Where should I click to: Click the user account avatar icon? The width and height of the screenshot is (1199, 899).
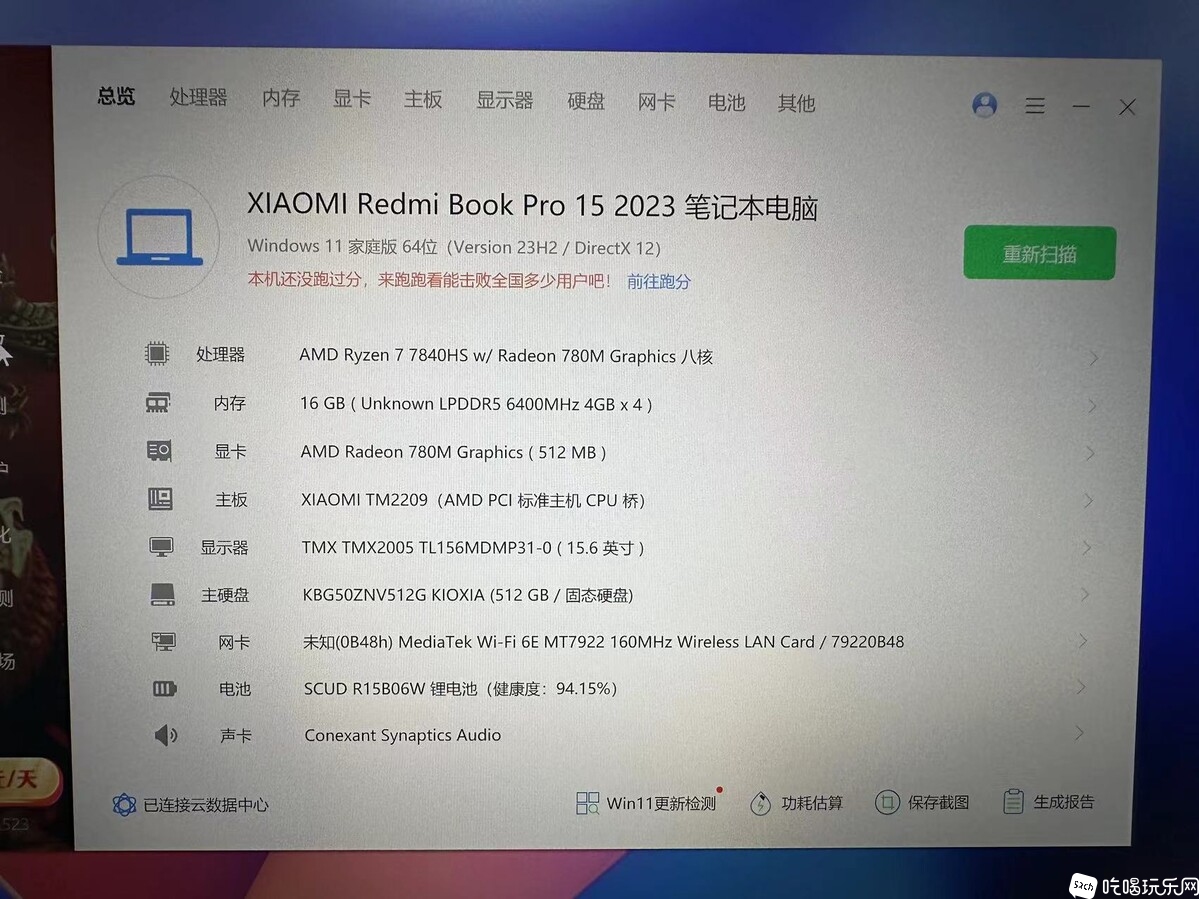point(984,105)
